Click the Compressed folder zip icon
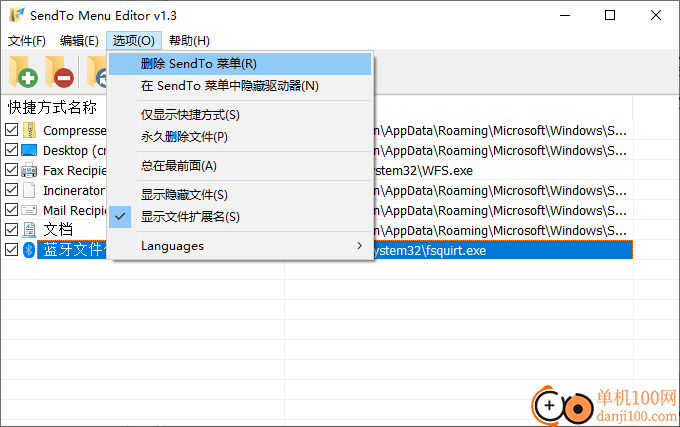The height and width of the screenshot is (427, 680). (x=29, y=130)
